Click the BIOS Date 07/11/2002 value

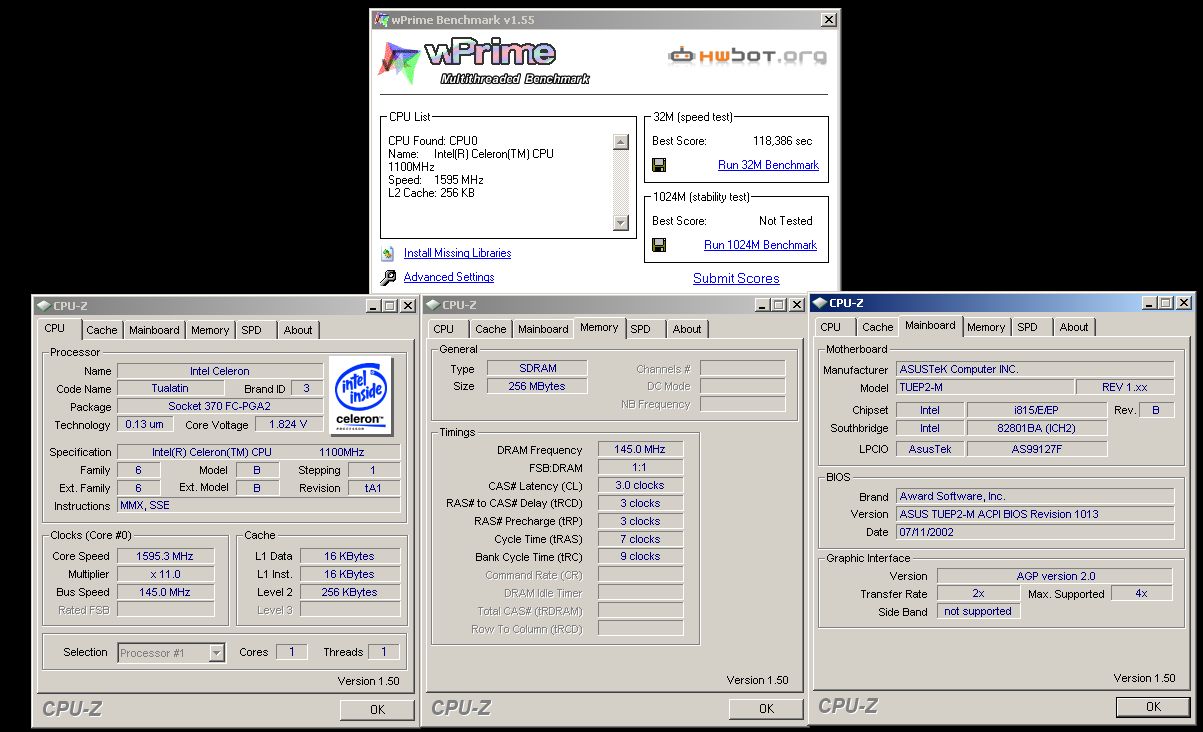[x=1034, y=532]
